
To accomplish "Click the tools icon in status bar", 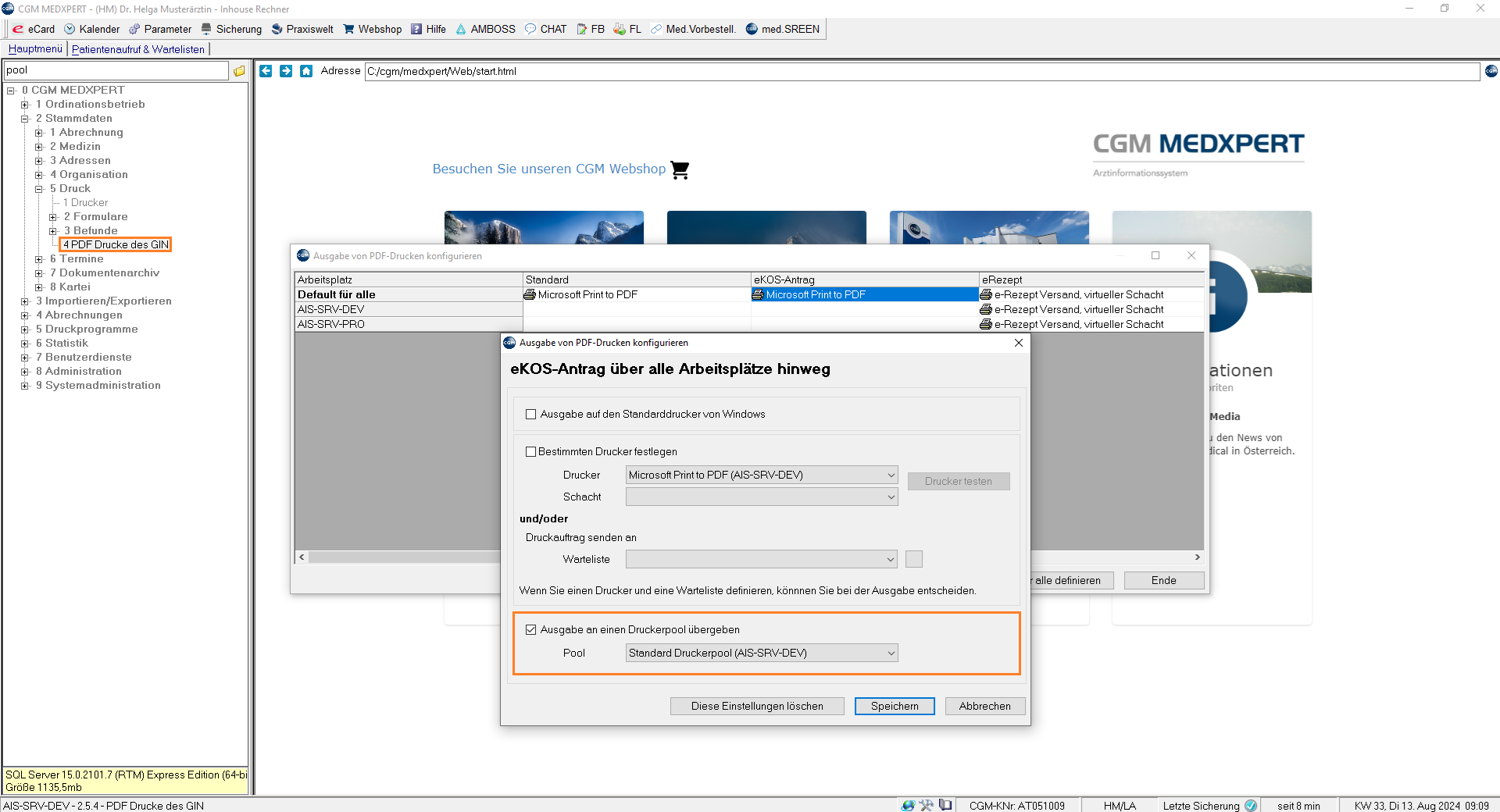I will [927, 806].
